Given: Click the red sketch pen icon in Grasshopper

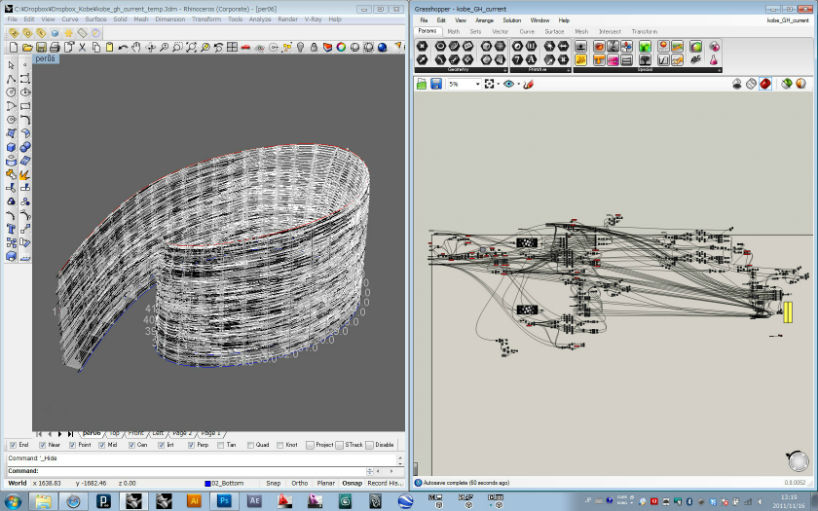Looking at the screenshot, I should tap(528, 85).
